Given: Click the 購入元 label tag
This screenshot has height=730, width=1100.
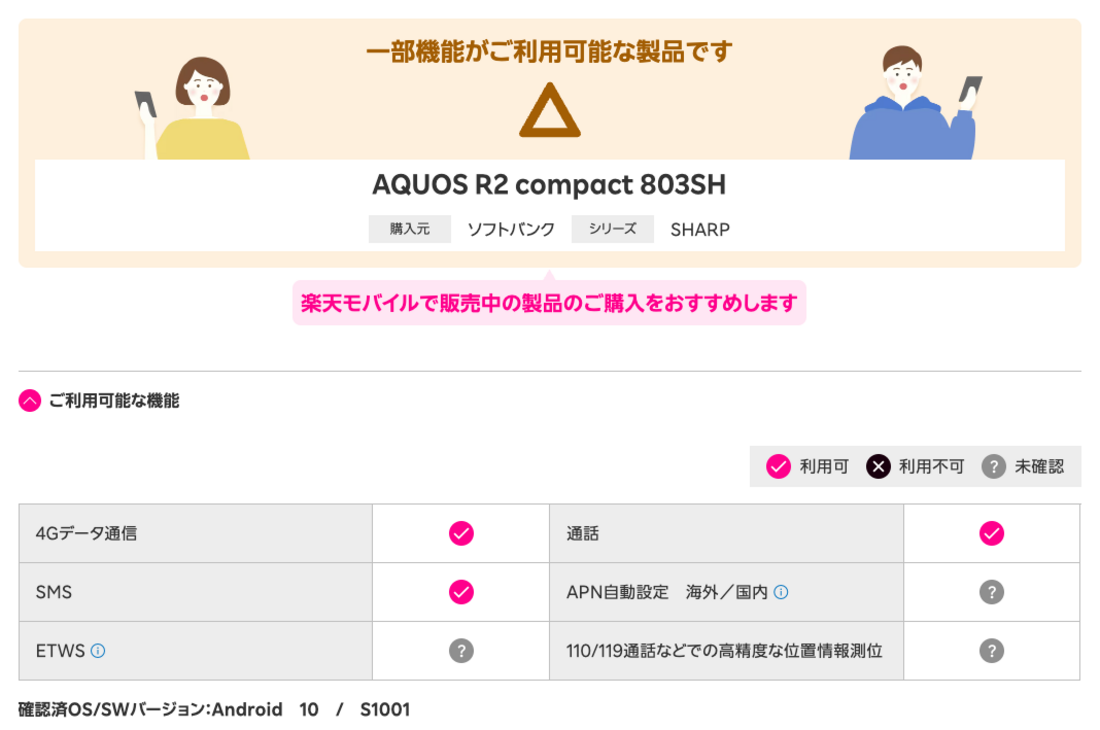Looking at the screenshot, I should point(409,228).
